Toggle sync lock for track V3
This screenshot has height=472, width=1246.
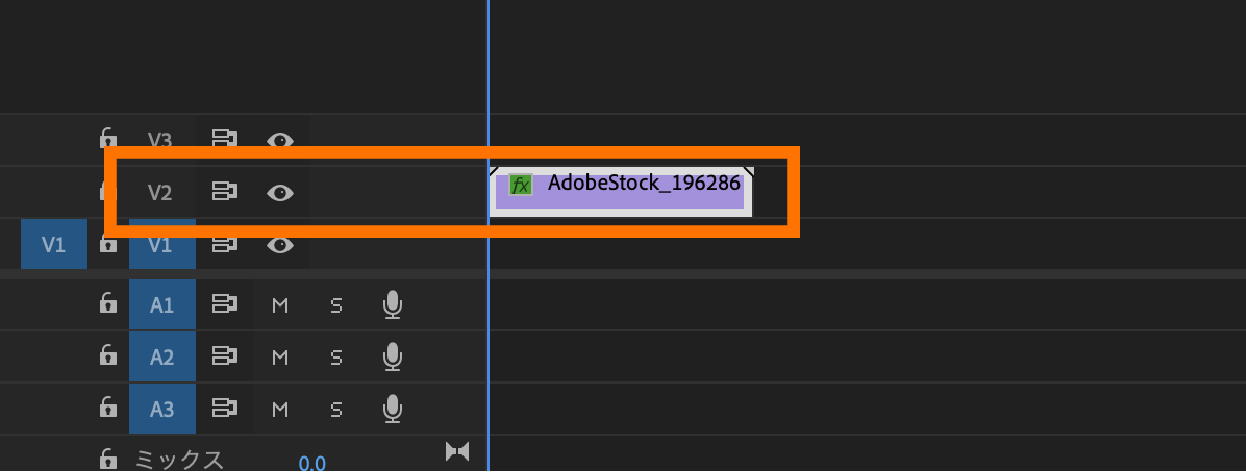pos(223,140)
